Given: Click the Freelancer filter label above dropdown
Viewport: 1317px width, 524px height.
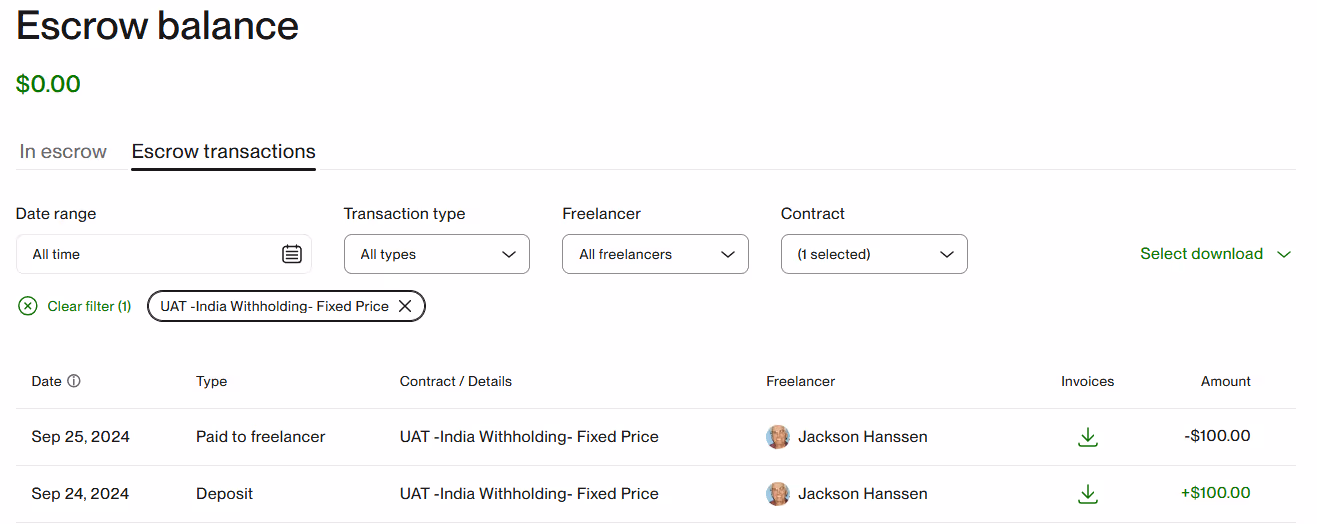Looking at the screenshot, I should (x=602, y=214).
